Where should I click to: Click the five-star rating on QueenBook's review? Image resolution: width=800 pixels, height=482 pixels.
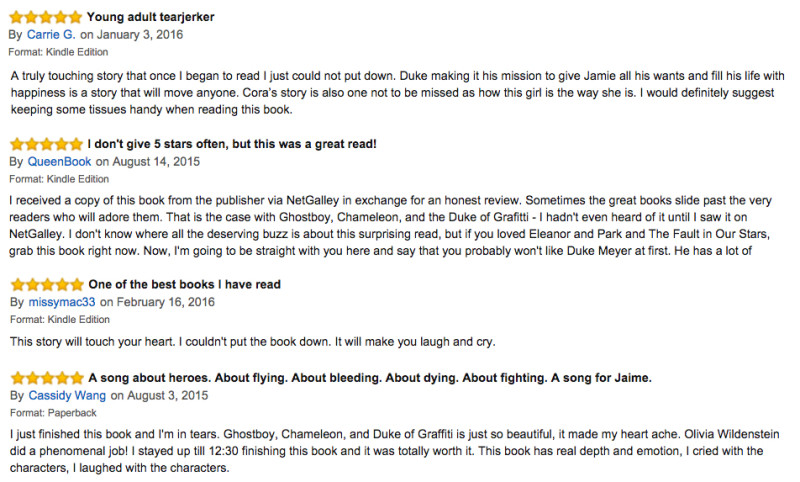pos(46,144)
